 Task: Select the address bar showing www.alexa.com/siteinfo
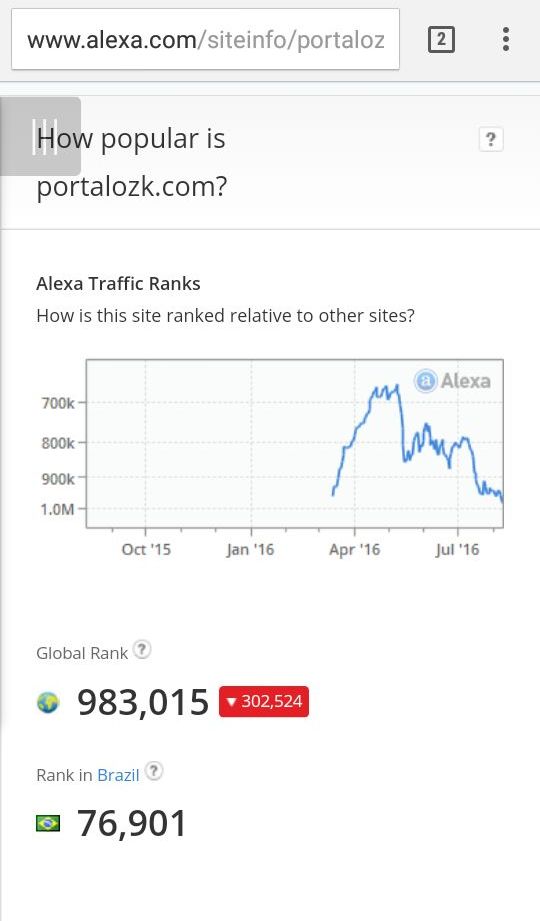click(x=206, y=39)
